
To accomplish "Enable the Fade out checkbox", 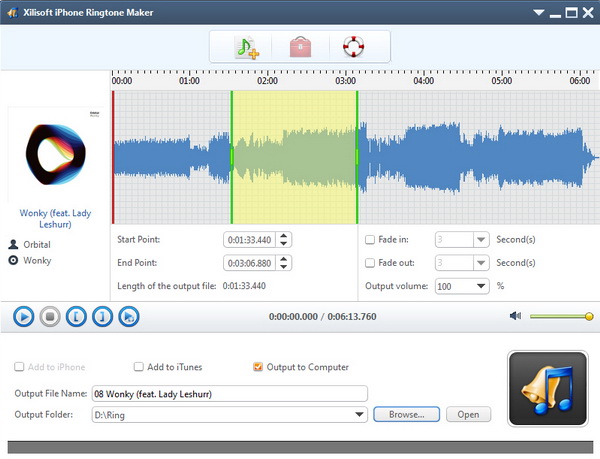I will point(371,263).
